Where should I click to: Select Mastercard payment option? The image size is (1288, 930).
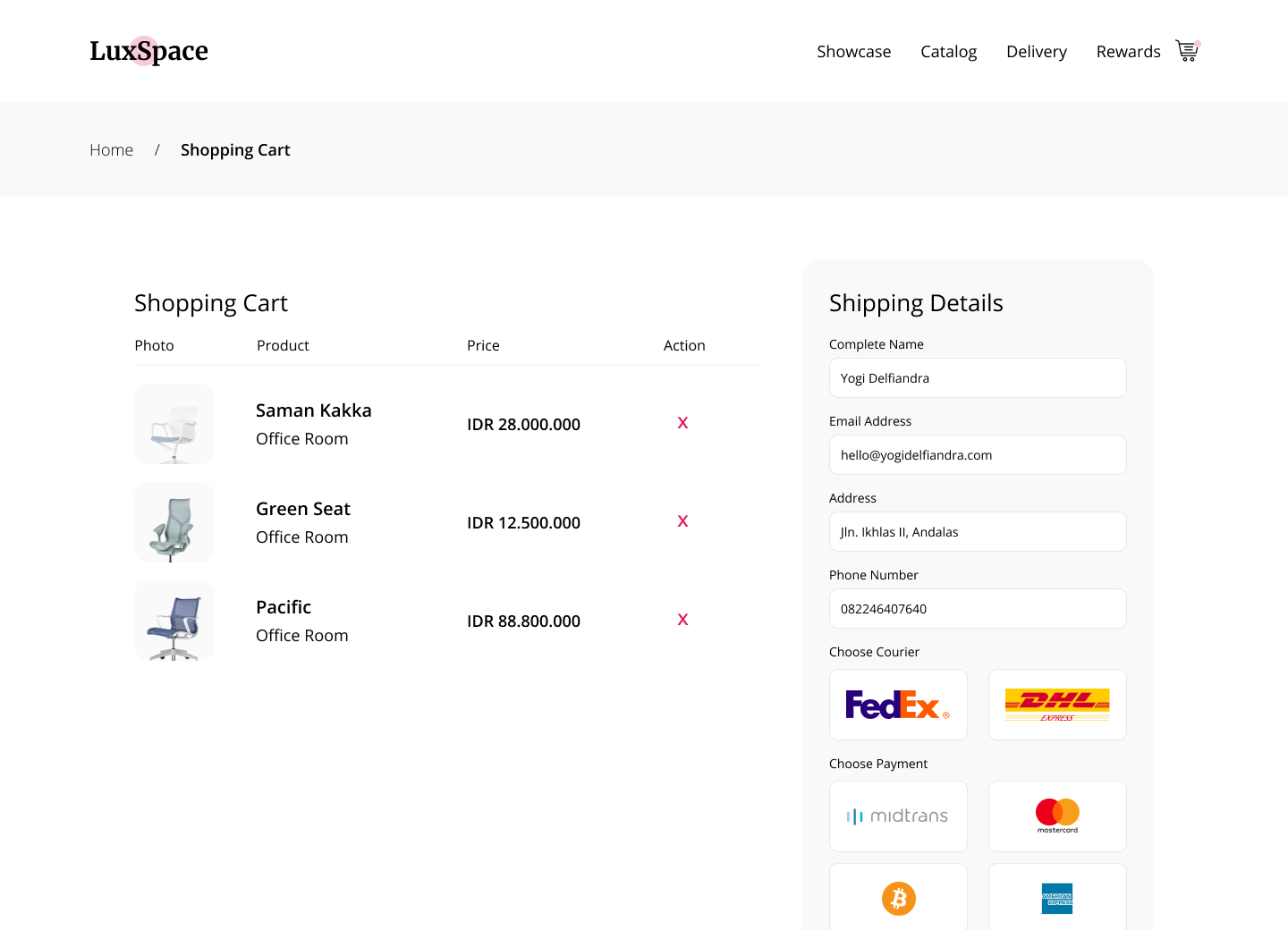click(1057, 816)
